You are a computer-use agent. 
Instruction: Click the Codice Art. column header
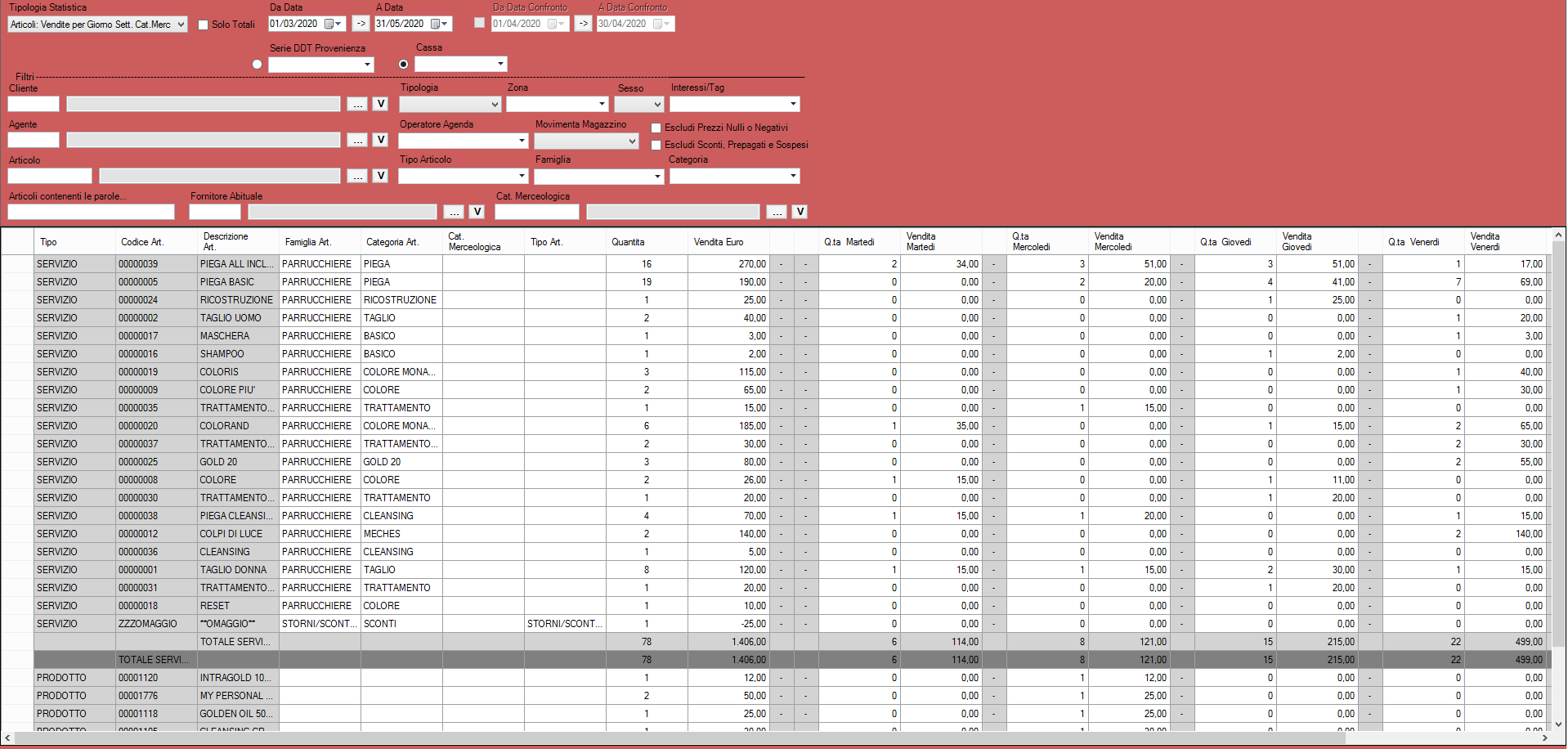click(142, 242)
